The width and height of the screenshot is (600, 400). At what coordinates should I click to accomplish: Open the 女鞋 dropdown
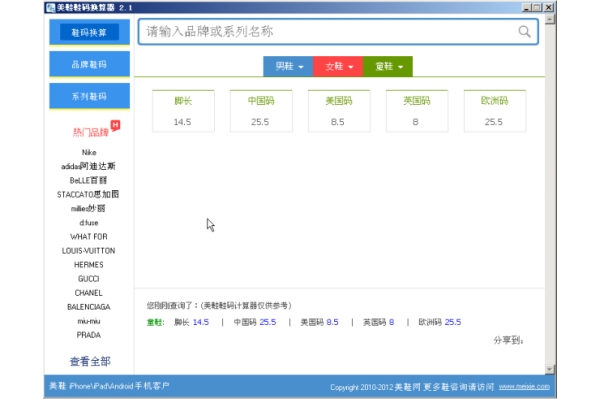[x=338, y=67]
